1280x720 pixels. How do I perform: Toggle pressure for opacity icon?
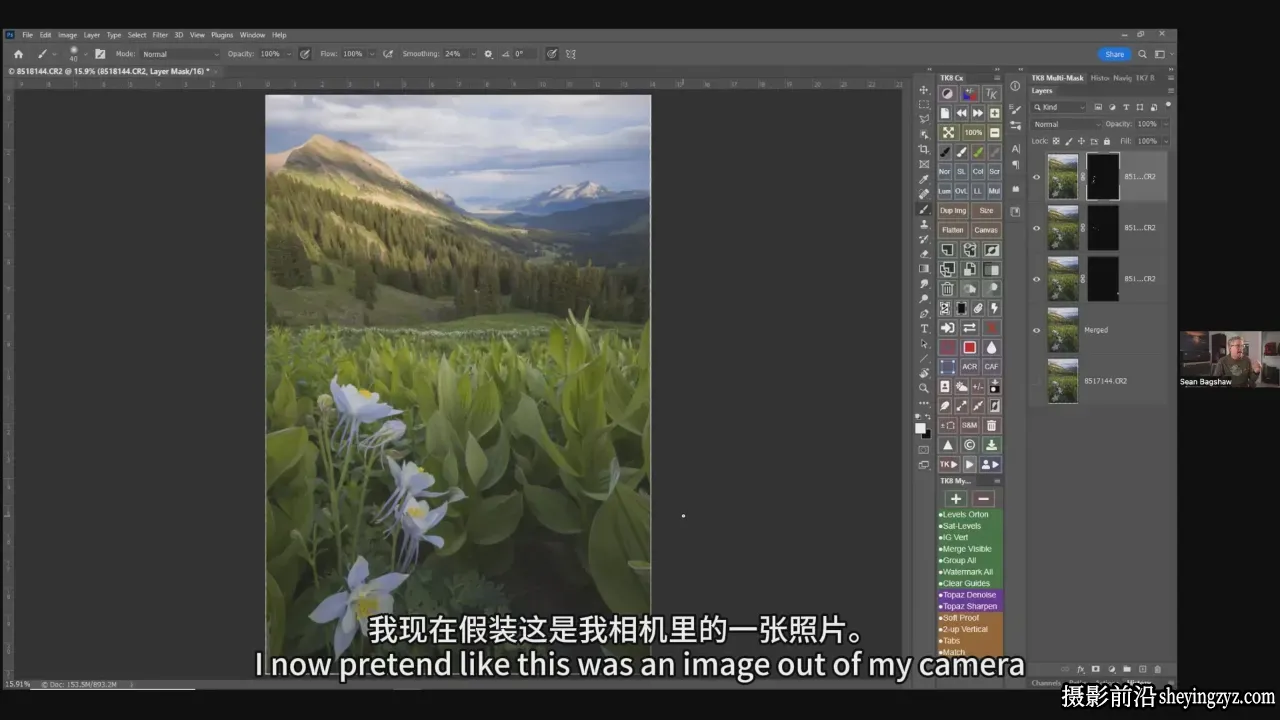tap(304, 54)
